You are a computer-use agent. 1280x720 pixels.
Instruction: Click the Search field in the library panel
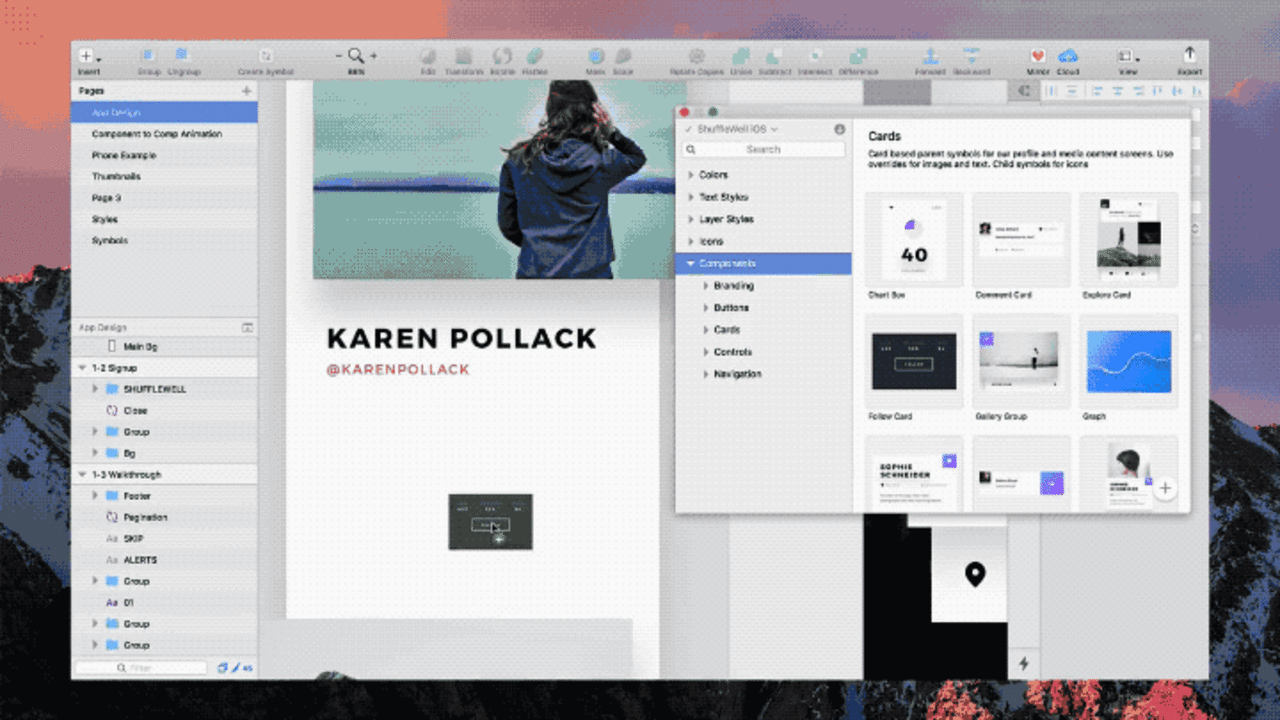763,149
